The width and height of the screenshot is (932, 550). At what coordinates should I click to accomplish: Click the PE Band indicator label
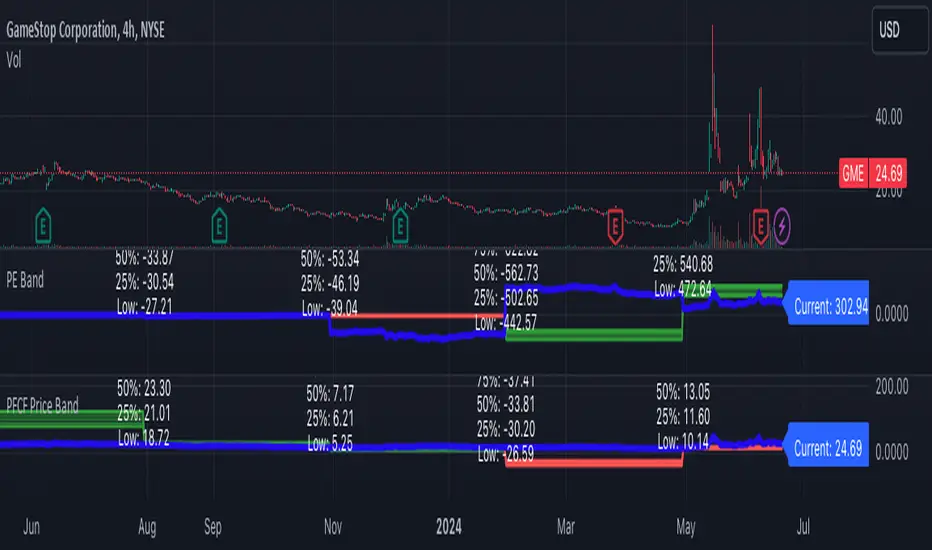coord(25,280)
